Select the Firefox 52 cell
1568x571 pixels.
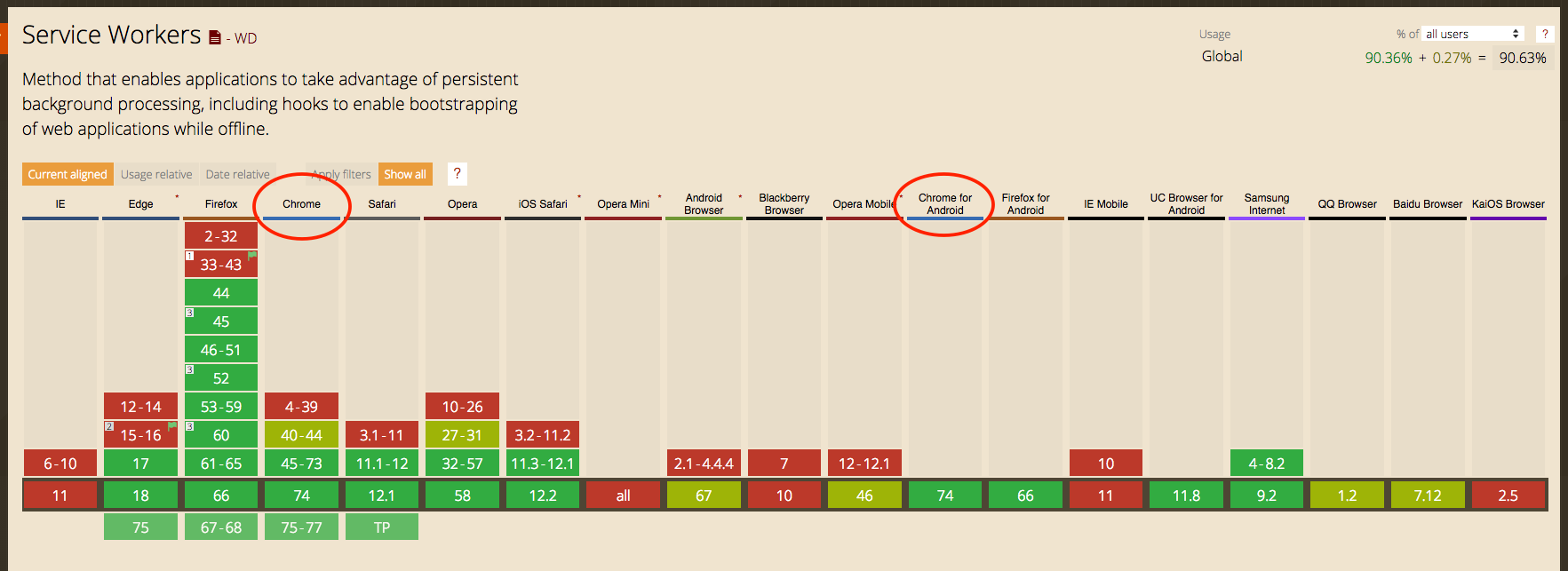pyautogui.click(x=221, y=377)
